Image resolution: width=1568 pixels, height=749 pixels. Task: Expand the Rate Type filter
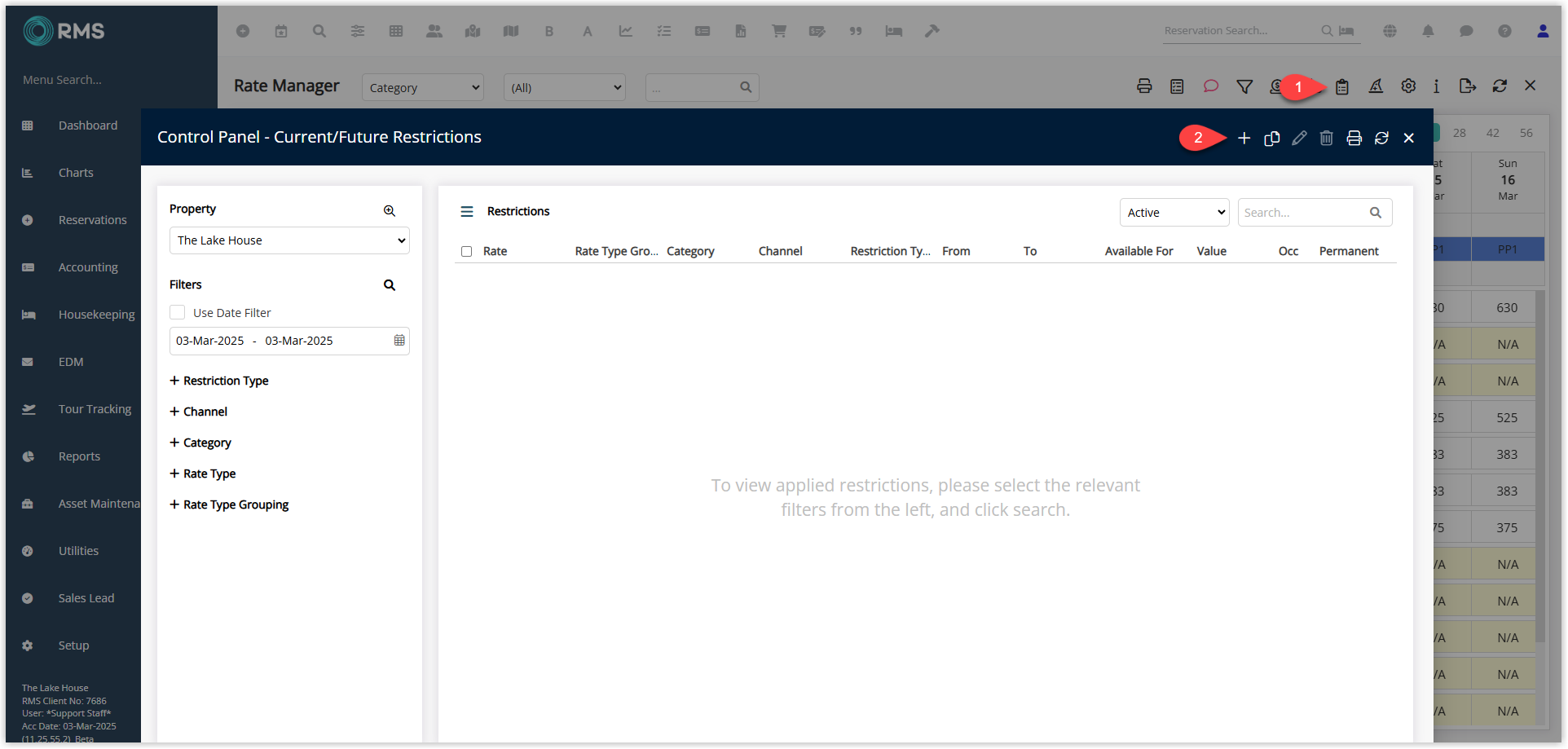point(203,474)
